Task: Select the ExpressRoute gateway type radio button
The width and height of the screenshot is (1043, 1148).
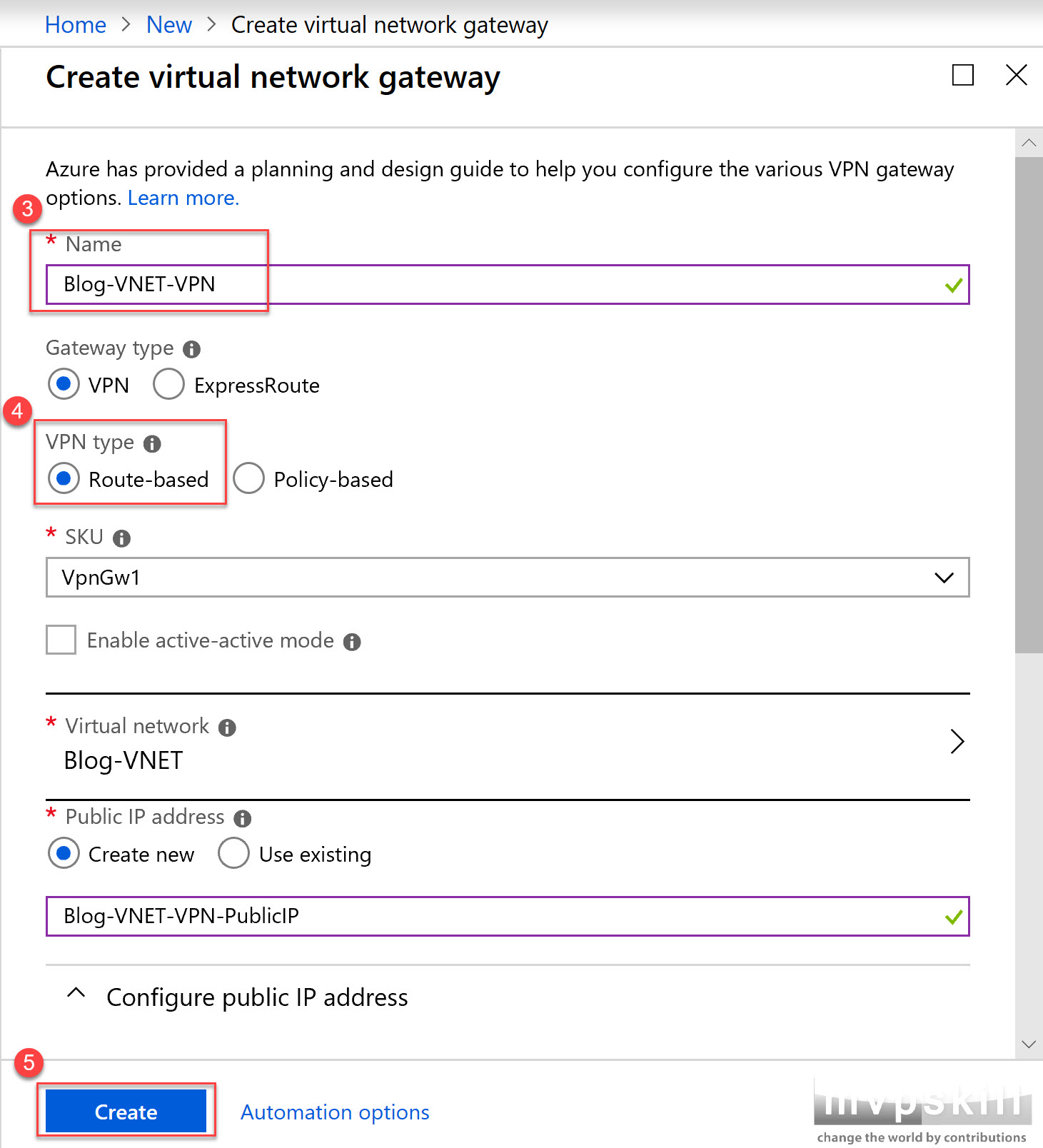Action: [169, 384]
